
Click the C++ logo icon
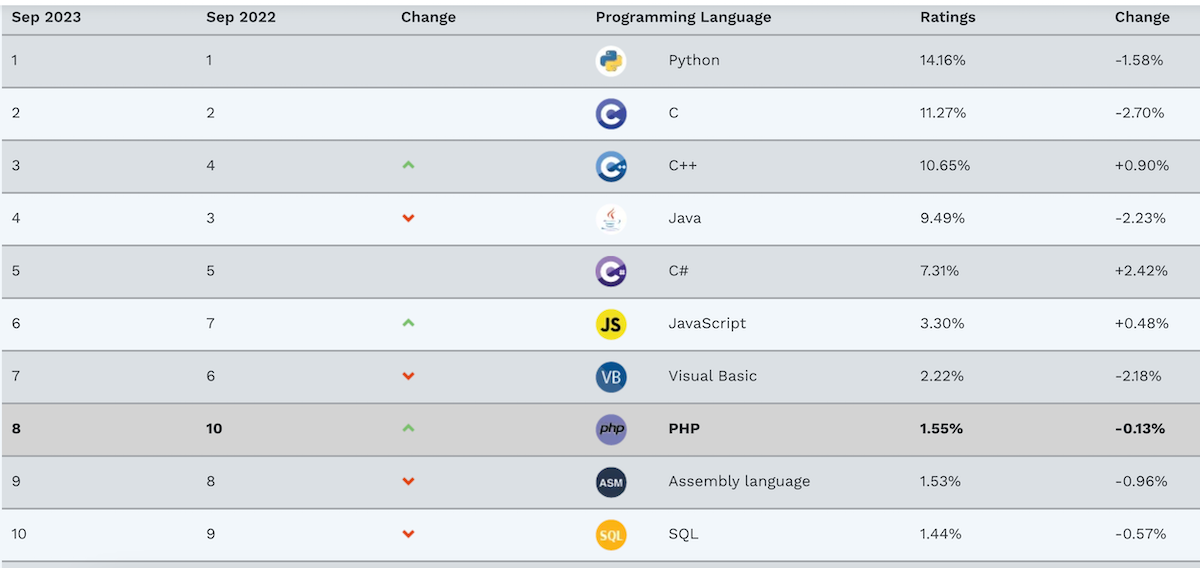click(610, 166)
